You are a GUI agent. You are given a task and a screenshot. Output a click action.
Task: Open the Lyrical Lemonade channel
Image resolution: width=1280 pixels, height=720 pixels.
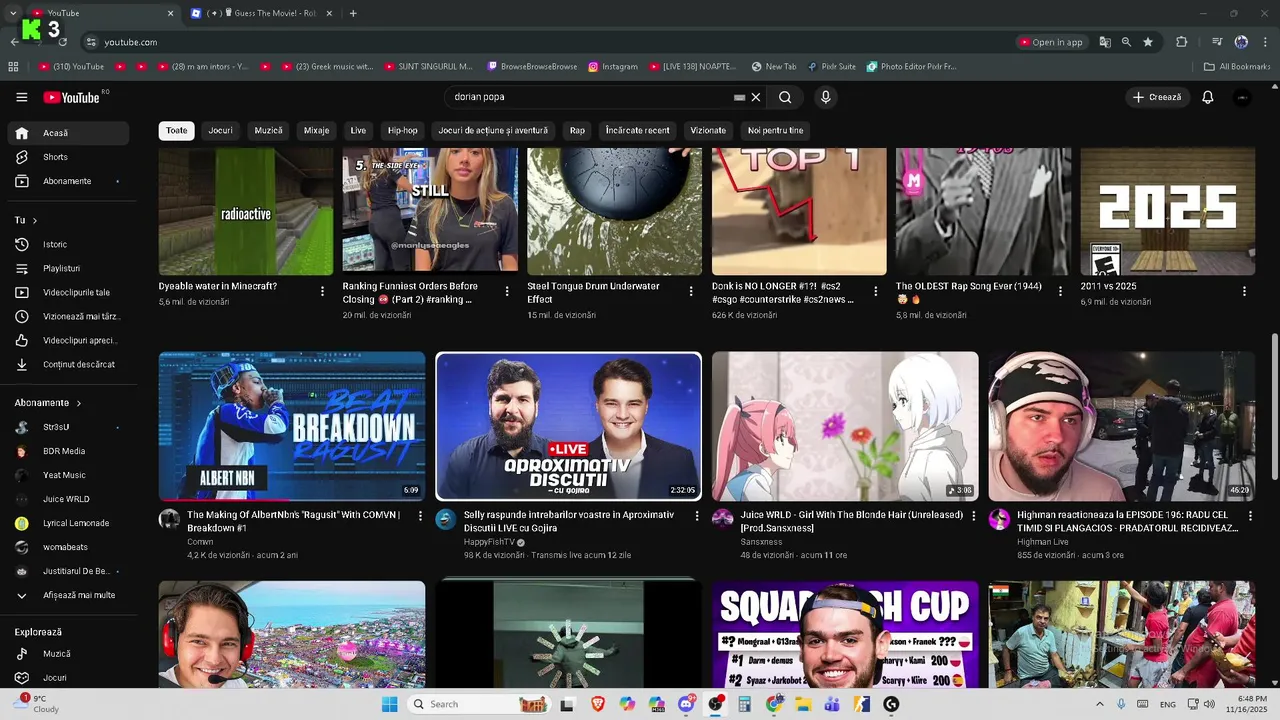click(69, 523)
